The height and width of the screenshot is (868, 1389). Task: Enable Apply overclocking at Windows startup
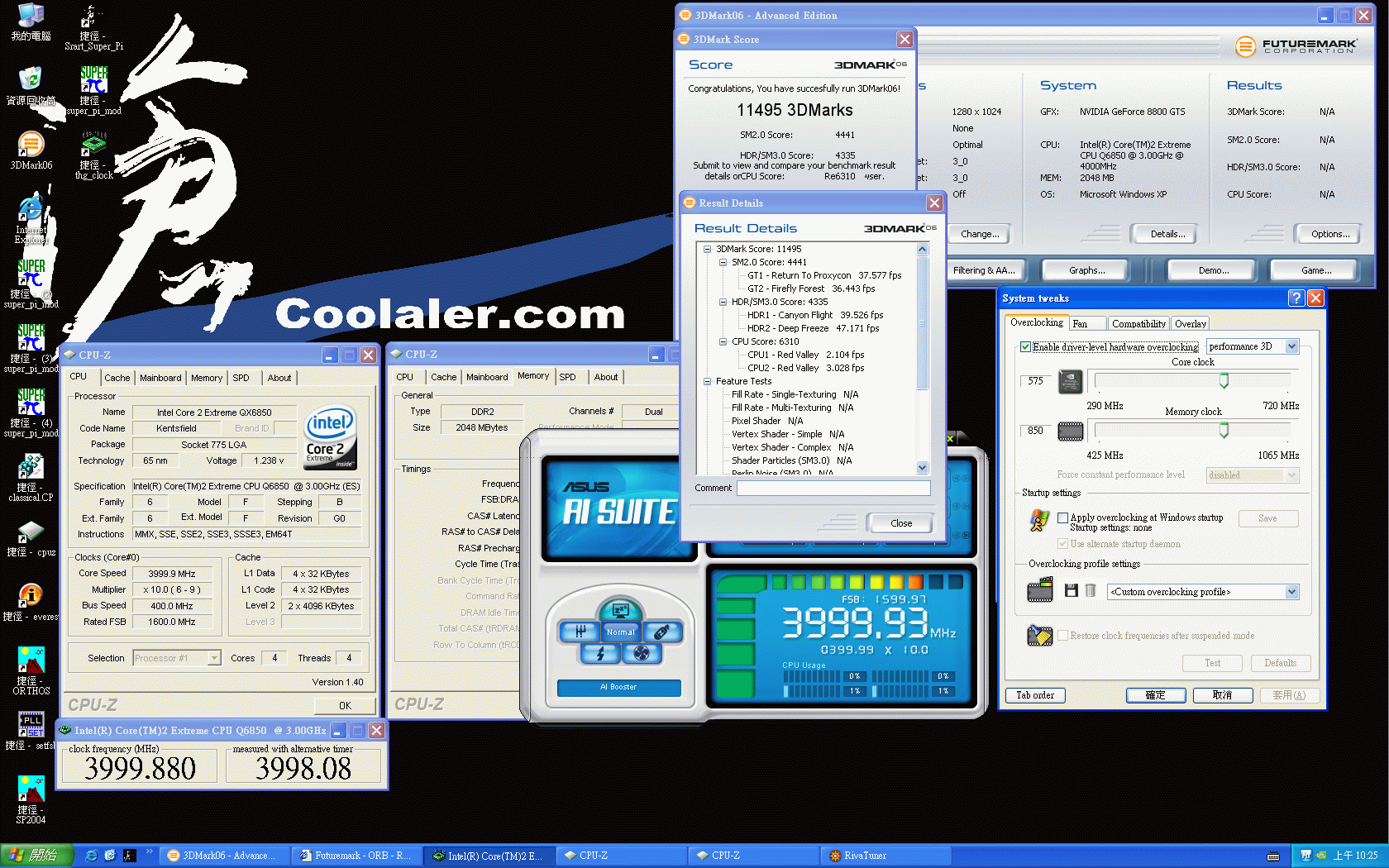tap(1063, 517)
